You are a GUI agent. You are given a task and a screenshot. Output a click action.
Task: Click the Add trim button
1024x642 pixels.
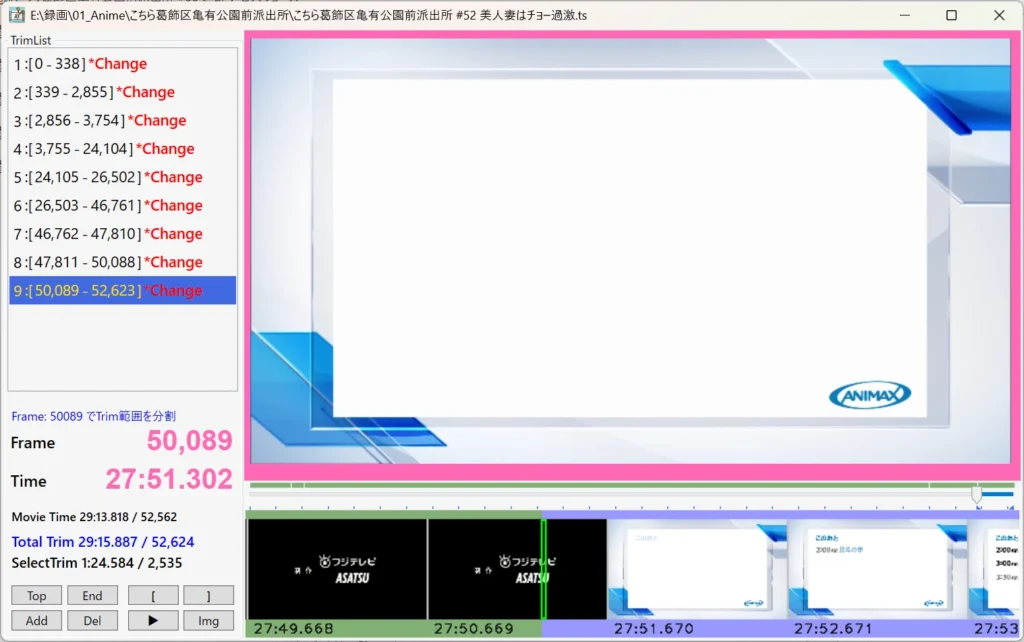(37, 620)
